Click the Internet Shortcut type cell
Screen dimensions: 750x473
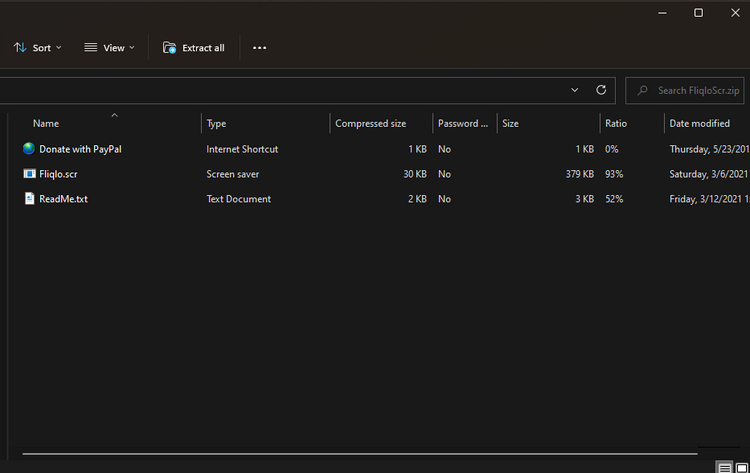click(242, 149)
